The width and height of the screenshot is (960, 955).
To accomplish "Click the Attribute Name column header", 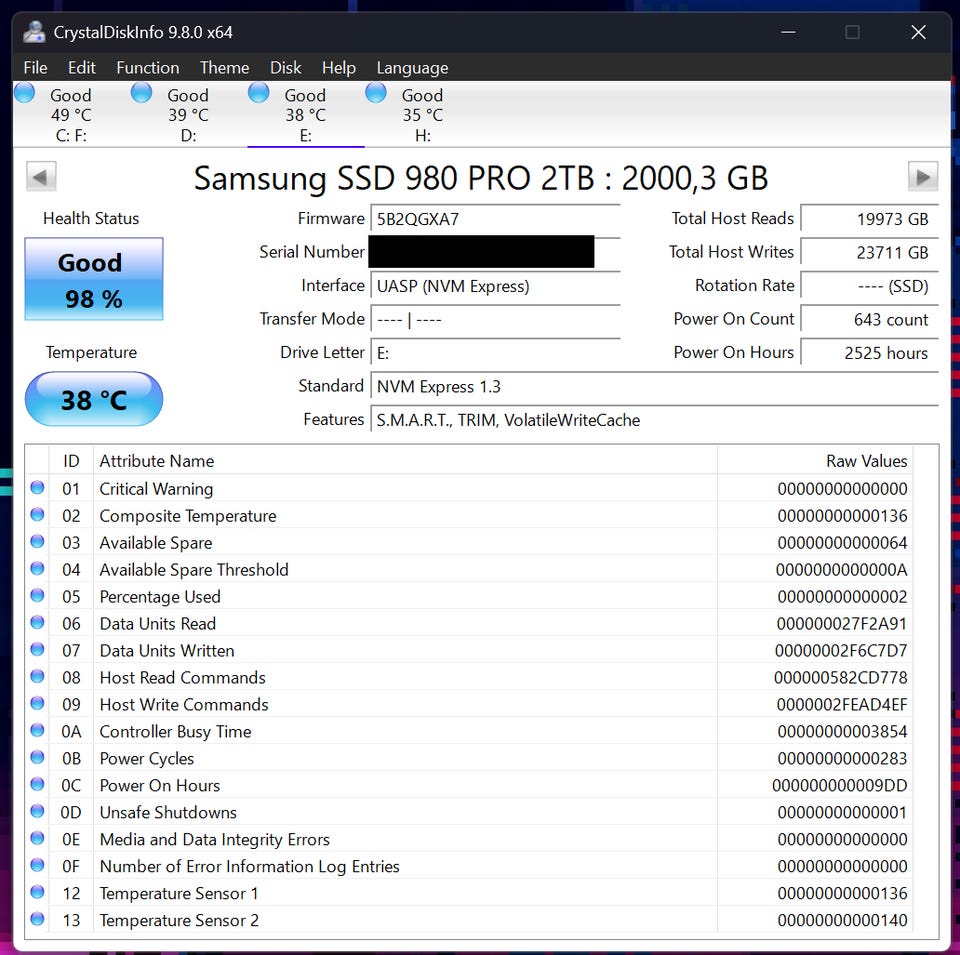I will pyautogui.click(x=405, y=461).
